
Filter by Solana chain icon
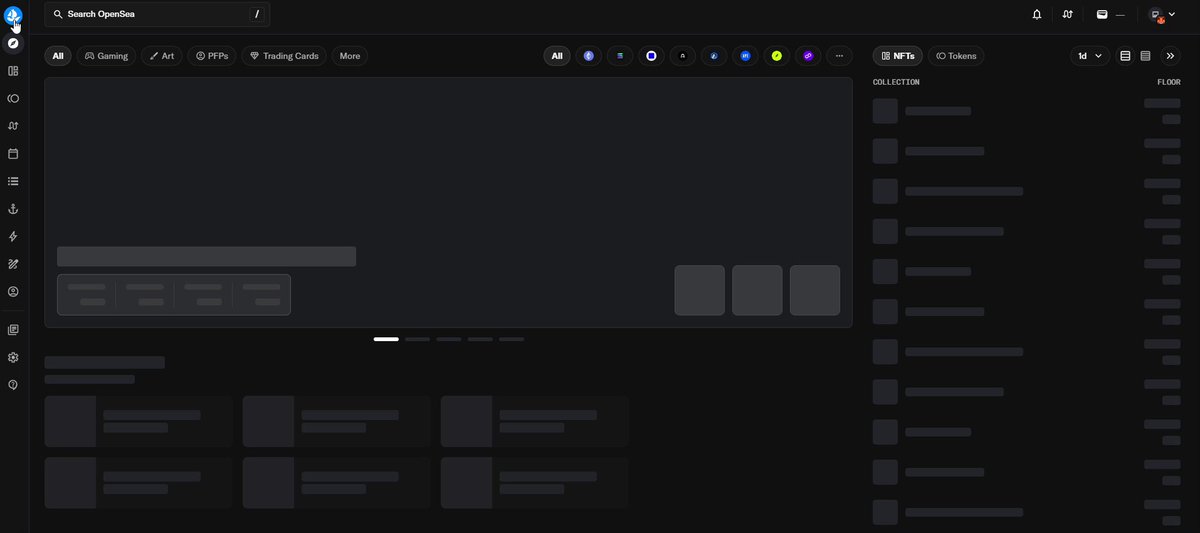tap(620, 56)
